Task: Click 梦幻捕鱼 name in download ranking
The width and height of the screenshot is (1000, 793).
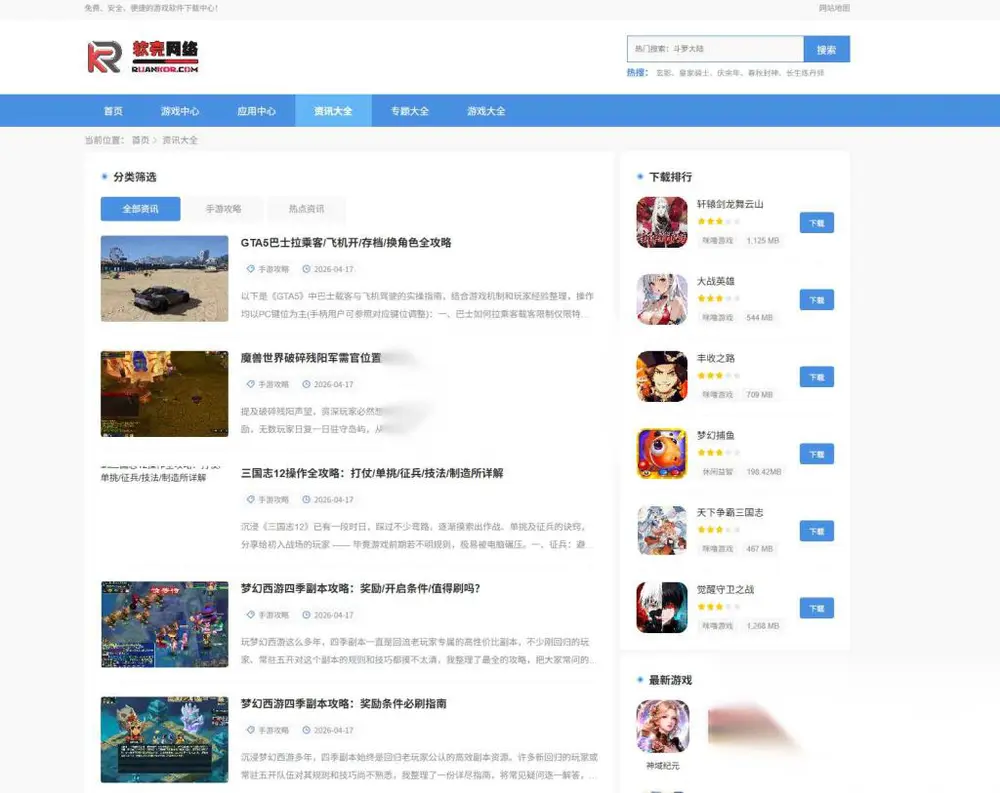Action: (716, 435)
